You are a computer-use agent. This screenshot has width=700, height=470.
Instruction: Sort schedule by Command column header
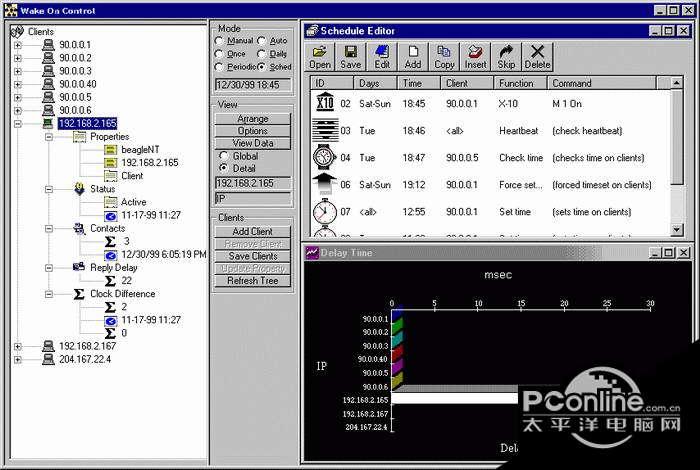point(602,83)
